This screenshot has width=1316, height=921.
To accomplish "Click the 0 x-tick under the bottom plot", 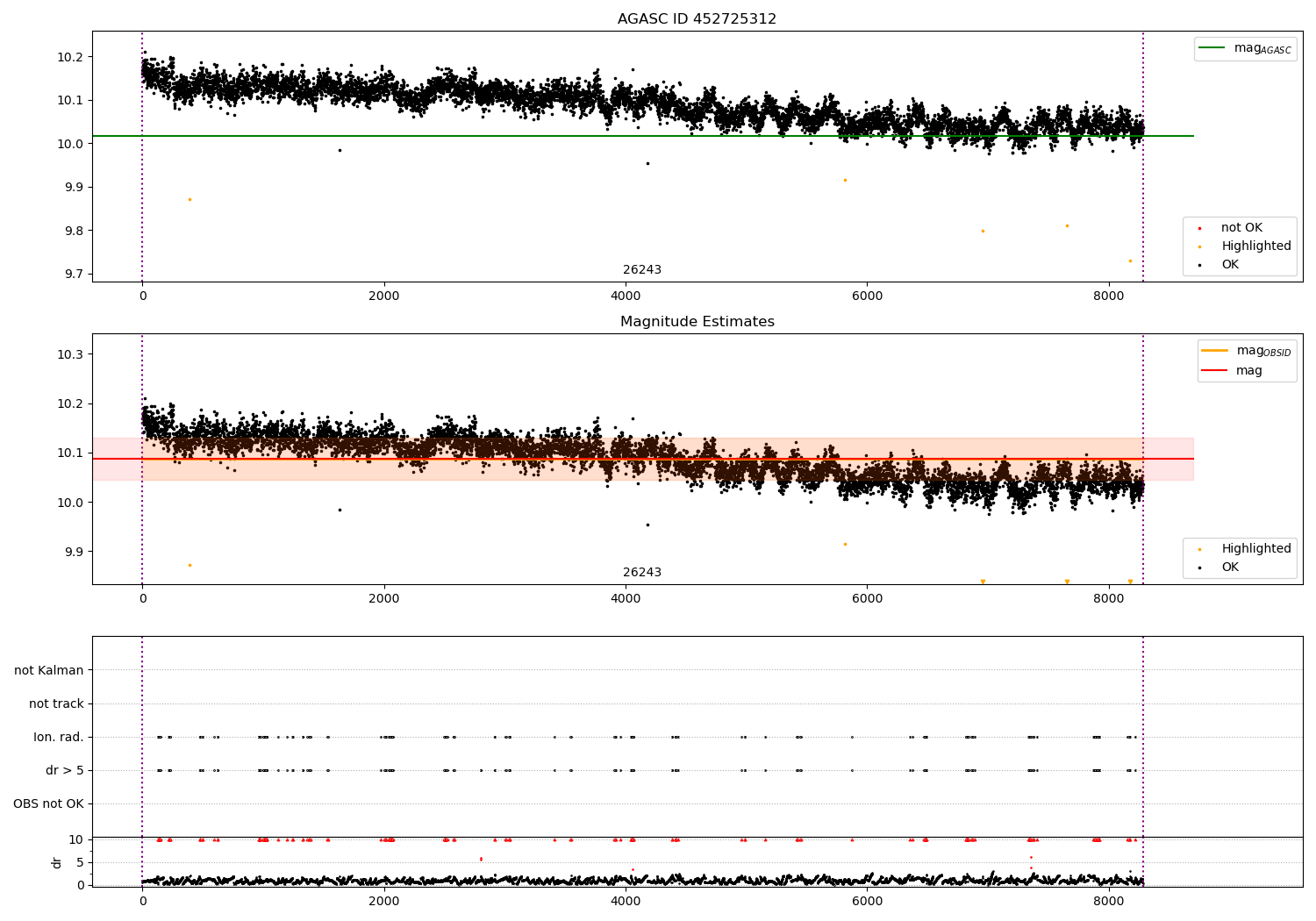I will [142, 902].
